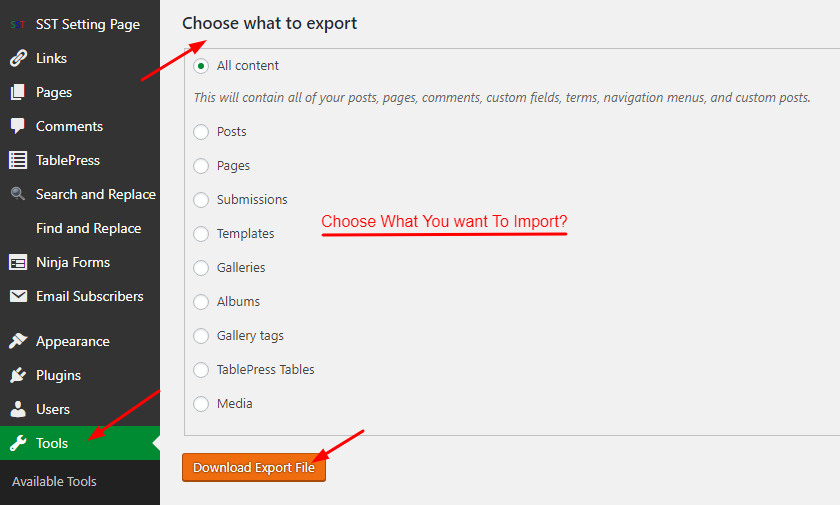840x505 pixels.
Task: Open Comments via speech bubble icon
Action: [x=18, y=126]
